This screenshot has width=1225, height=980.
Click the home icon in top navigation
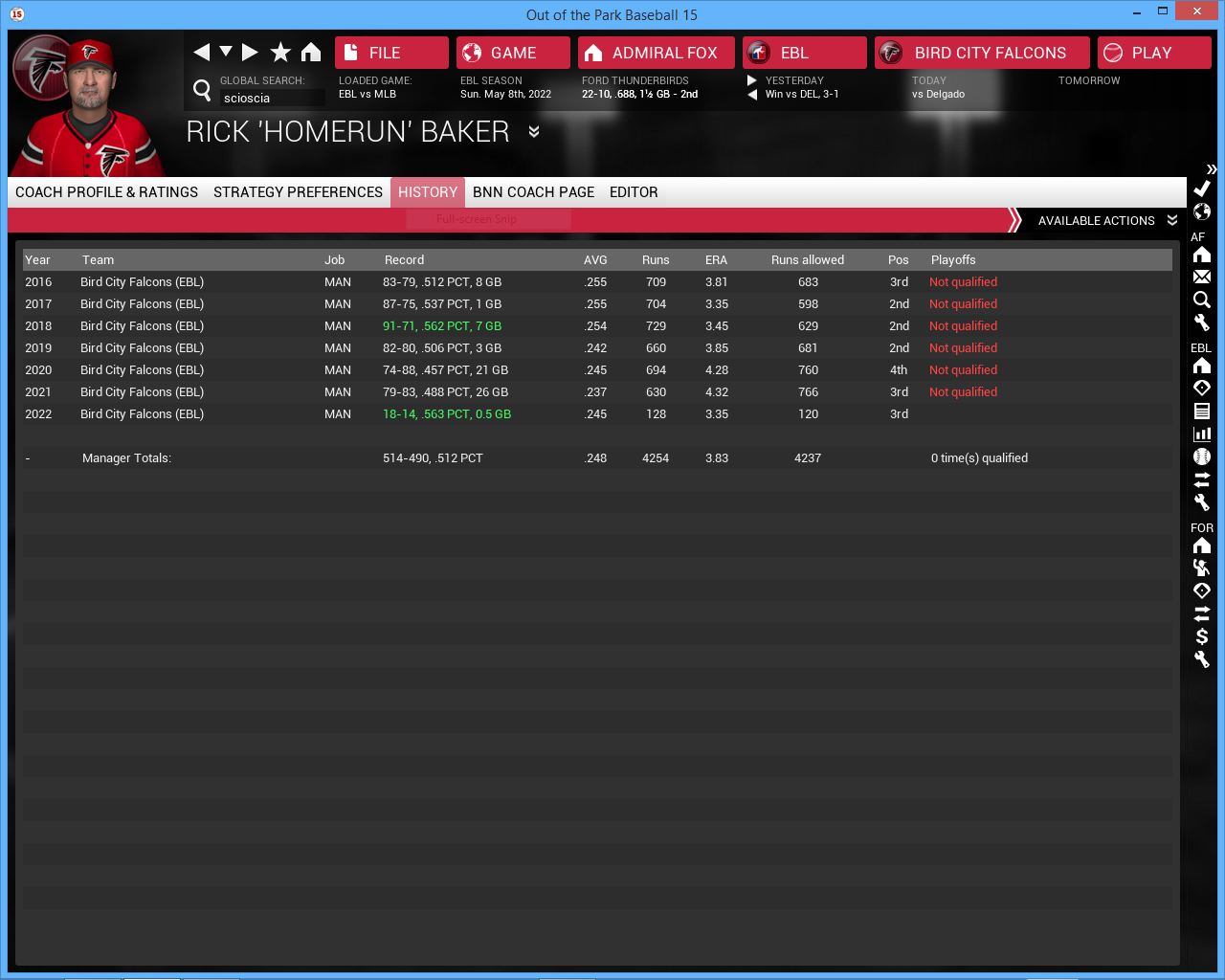coord(311,52)
